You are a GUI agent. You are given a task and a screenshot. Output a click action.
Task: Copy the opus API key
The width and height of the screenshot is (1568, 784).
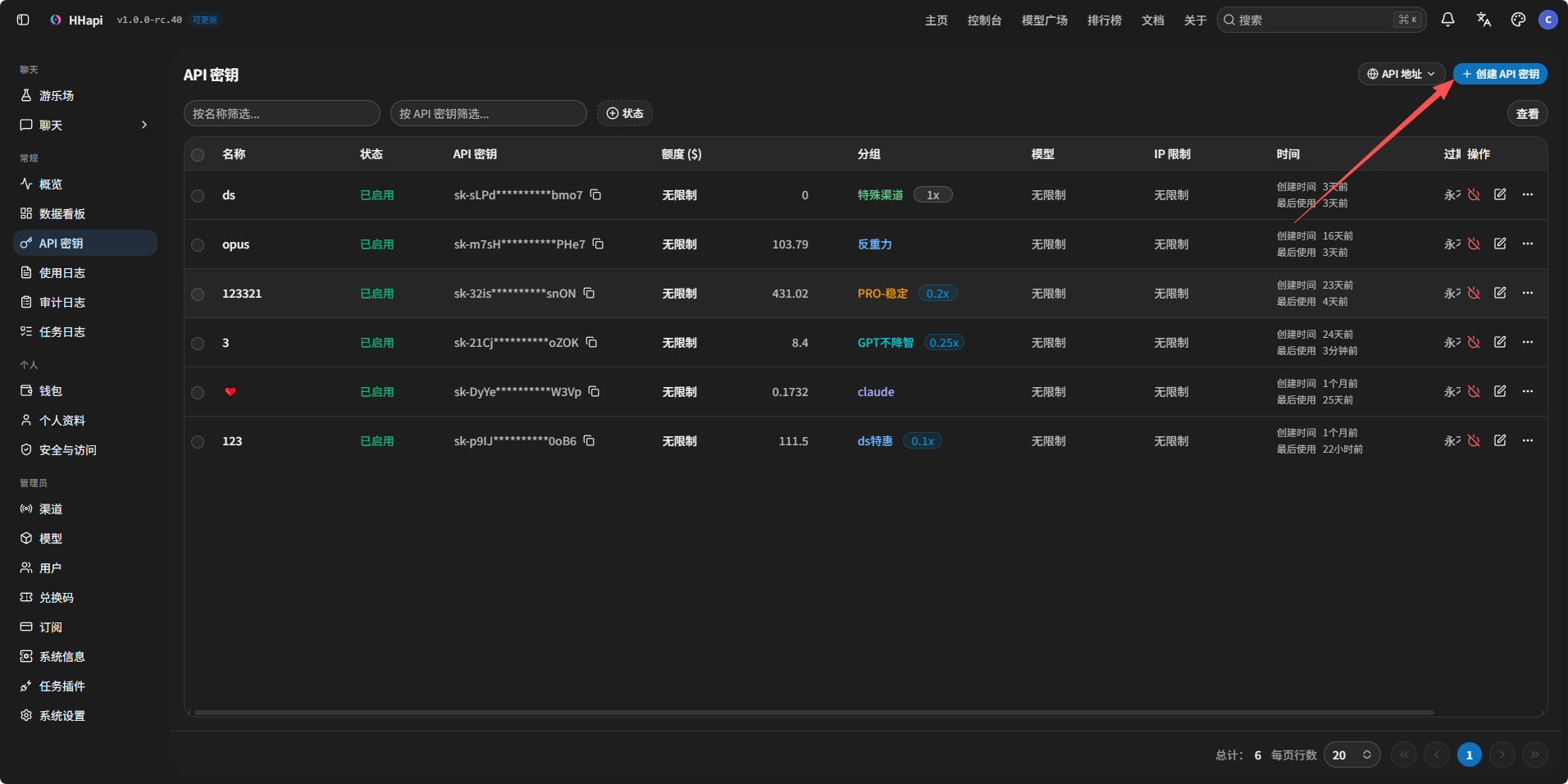pyautogui.click(x=599, y=244)
